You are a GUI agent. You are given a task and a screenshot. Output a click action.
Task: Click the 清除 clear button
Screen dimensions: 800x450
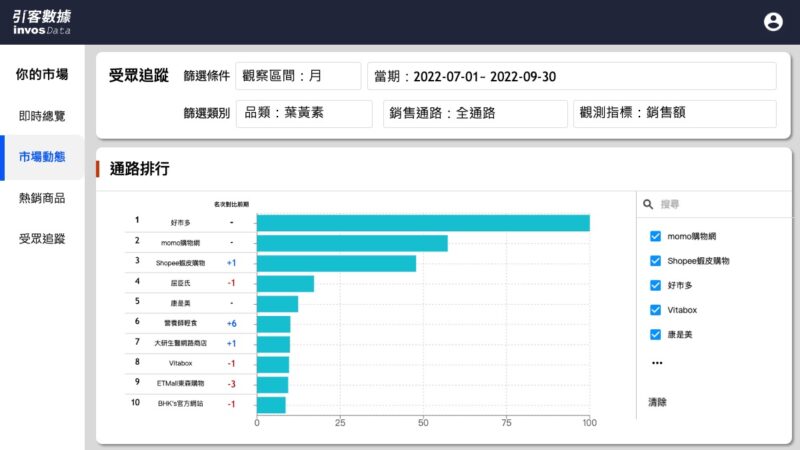tap(657, 402)
